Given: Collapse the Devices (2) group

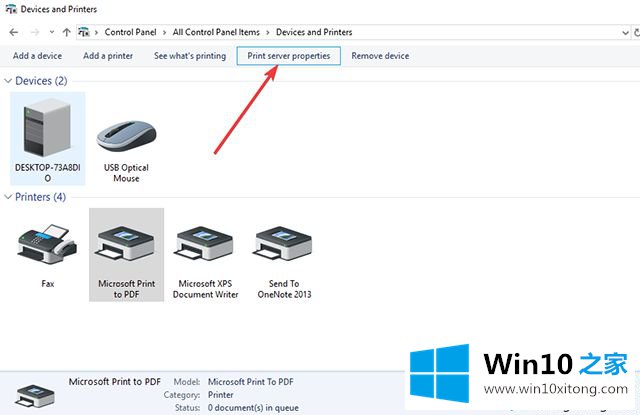Looking at the screenshot, I should coord(10,80).
